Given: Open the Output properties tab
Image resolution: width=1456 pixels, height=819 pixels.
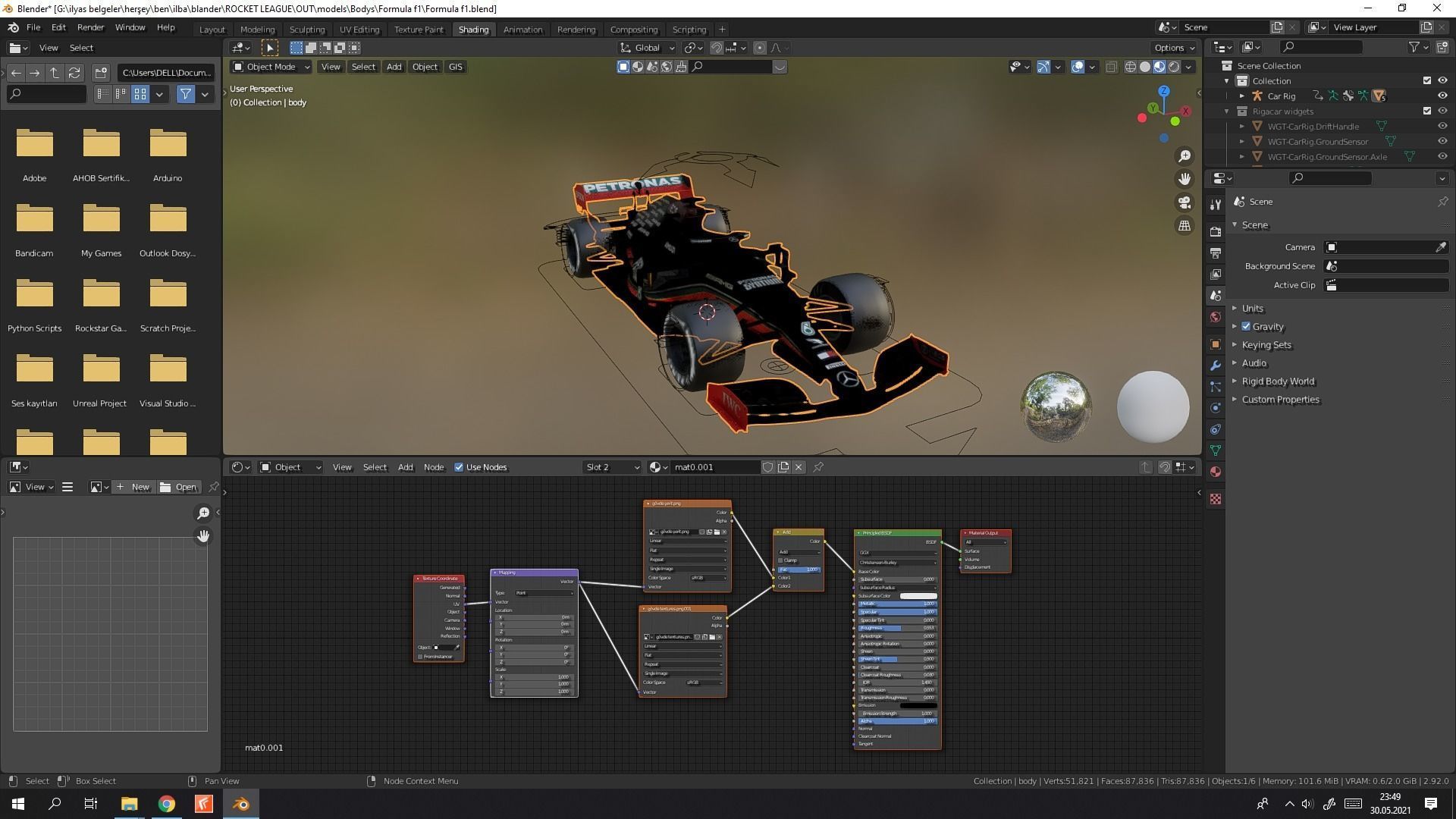Looking at the screenshot, I should click(1216, 253).
